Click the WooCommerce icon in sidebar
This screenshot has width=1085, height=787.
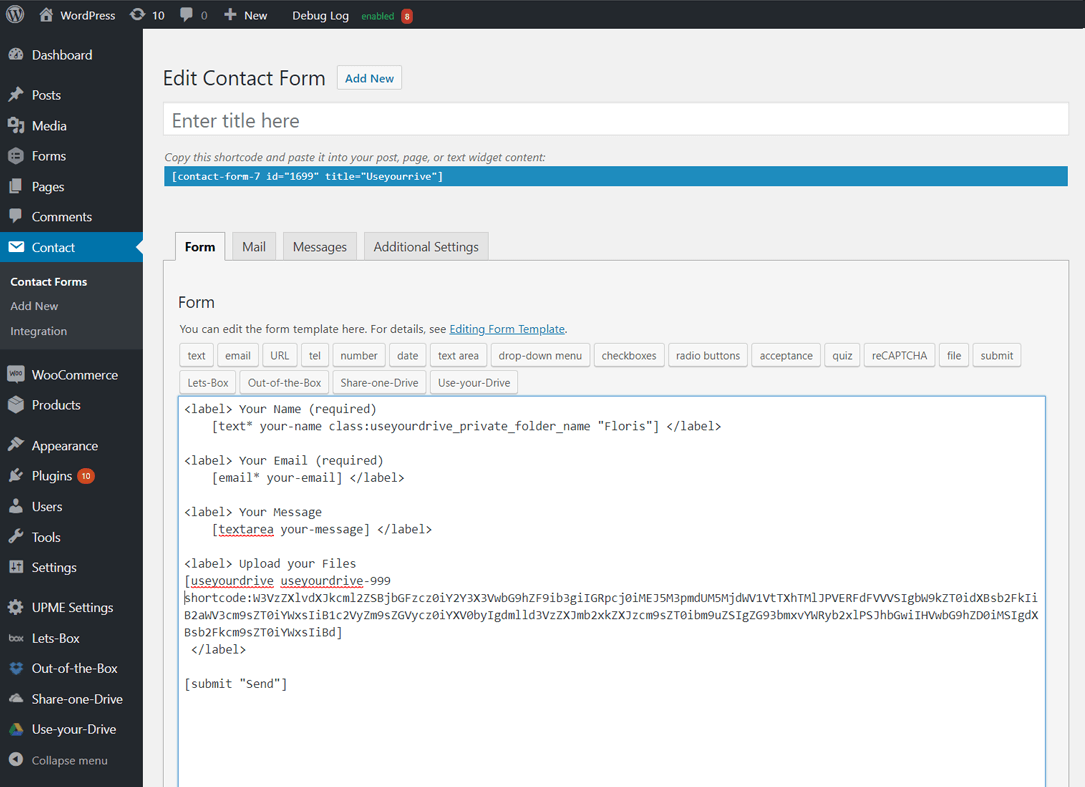(16, 374)
